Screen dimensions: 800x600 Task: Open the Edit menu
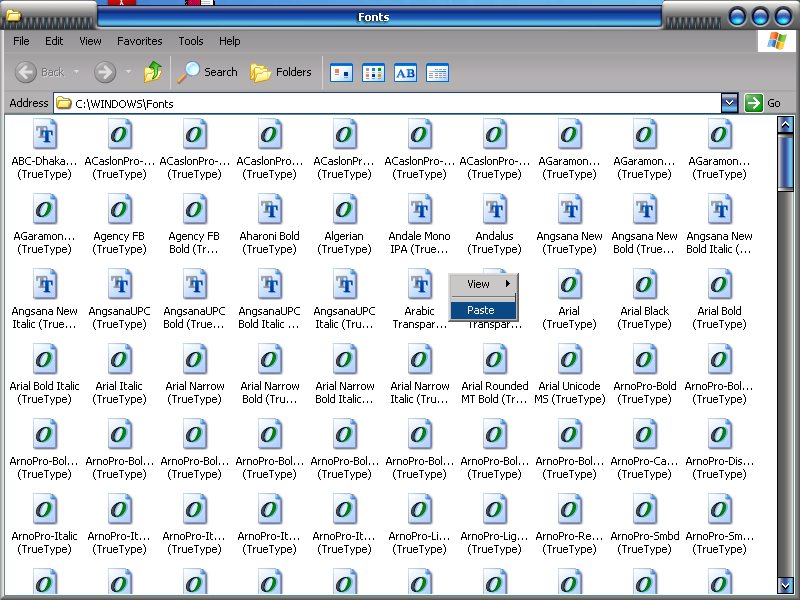54,41
